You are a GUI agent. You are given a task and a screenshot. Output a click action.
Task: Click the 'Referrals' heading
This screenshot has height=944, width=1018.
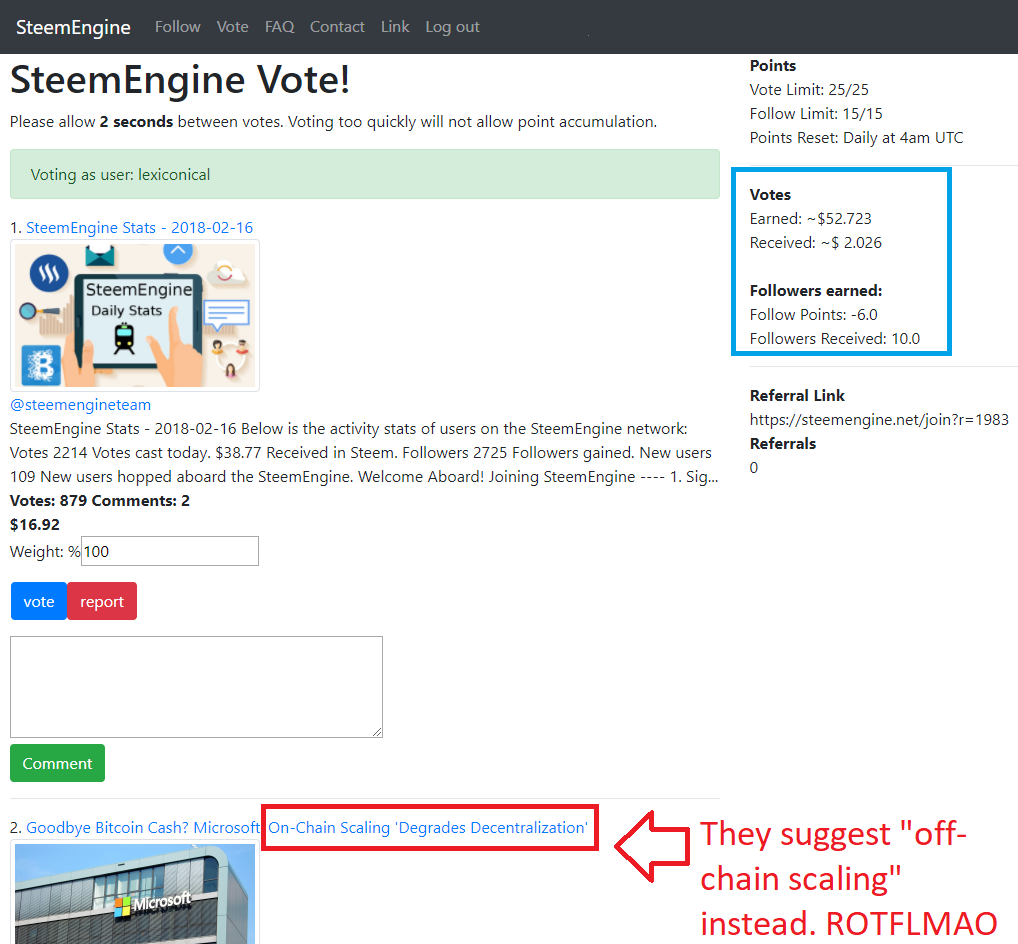click(783, 443)
